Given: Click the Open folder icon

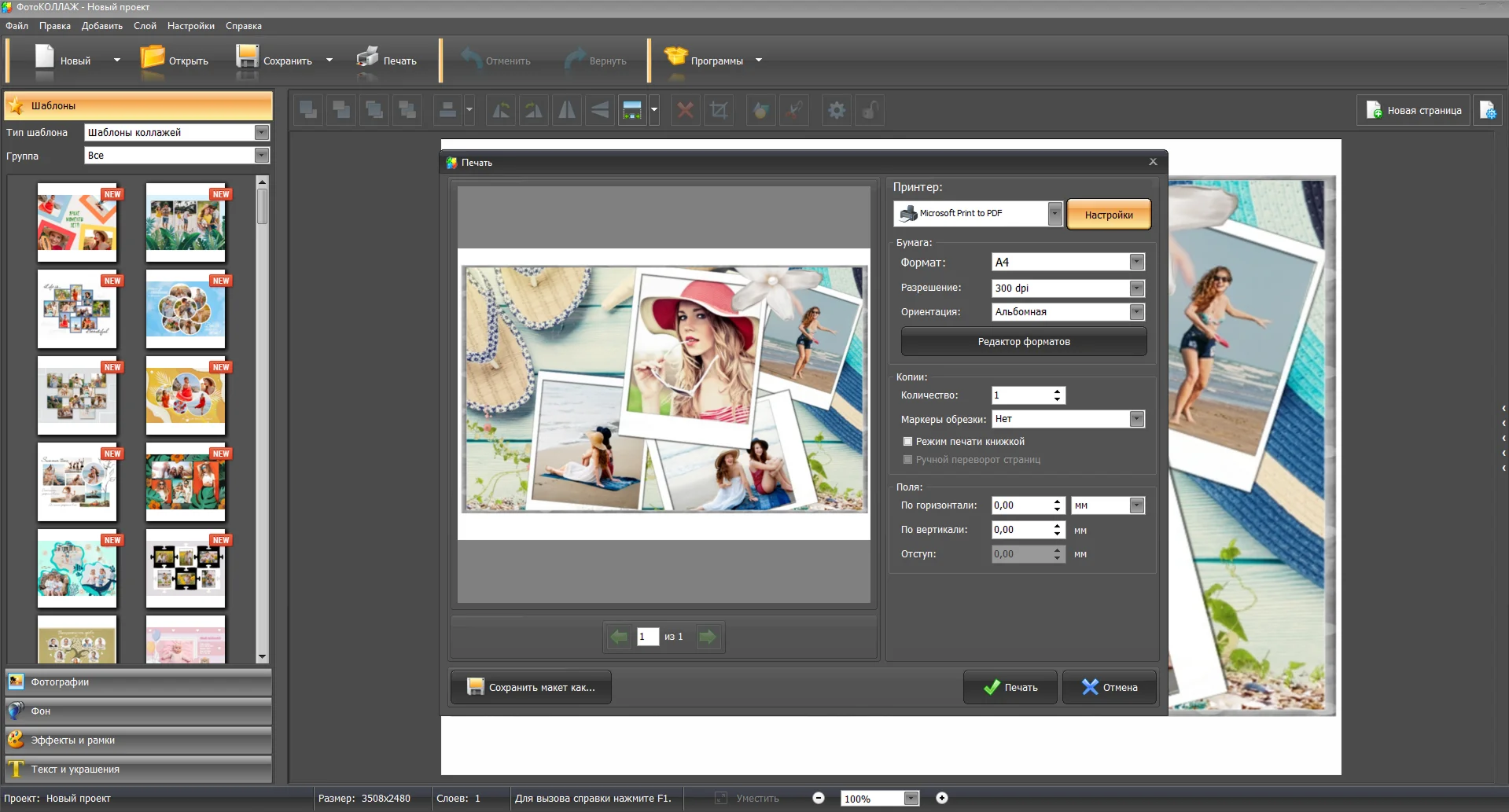Looking at the screenshot, I should click(x=153, y=59).
